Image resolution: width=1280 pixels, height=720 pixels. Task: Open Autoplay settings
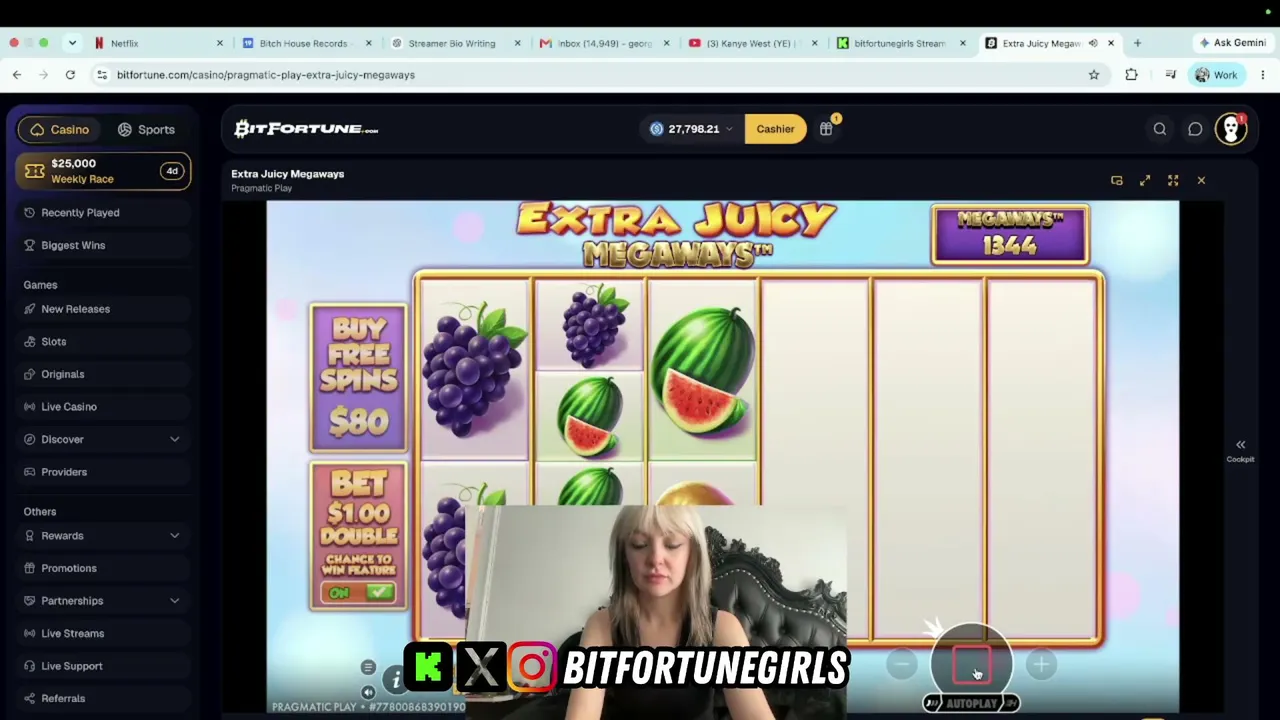971,704
